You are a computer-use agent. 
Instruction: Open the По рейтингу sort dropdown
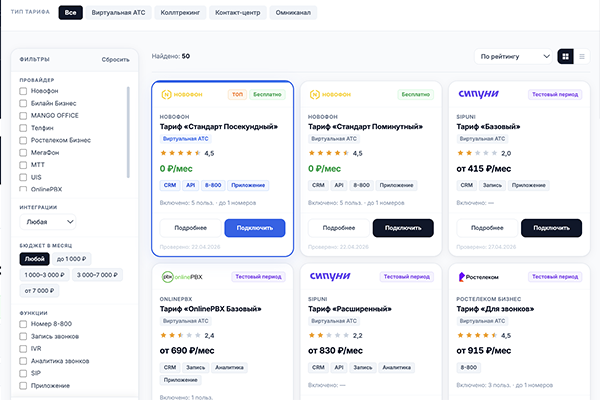coord(513,57)
